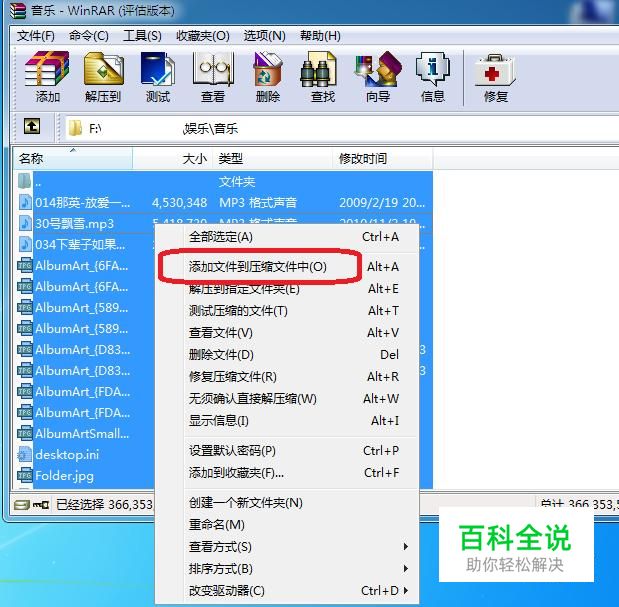619x607 pixels.
Task: Choose 修复压缩文件(R) context item
Action: pos(287,377)
